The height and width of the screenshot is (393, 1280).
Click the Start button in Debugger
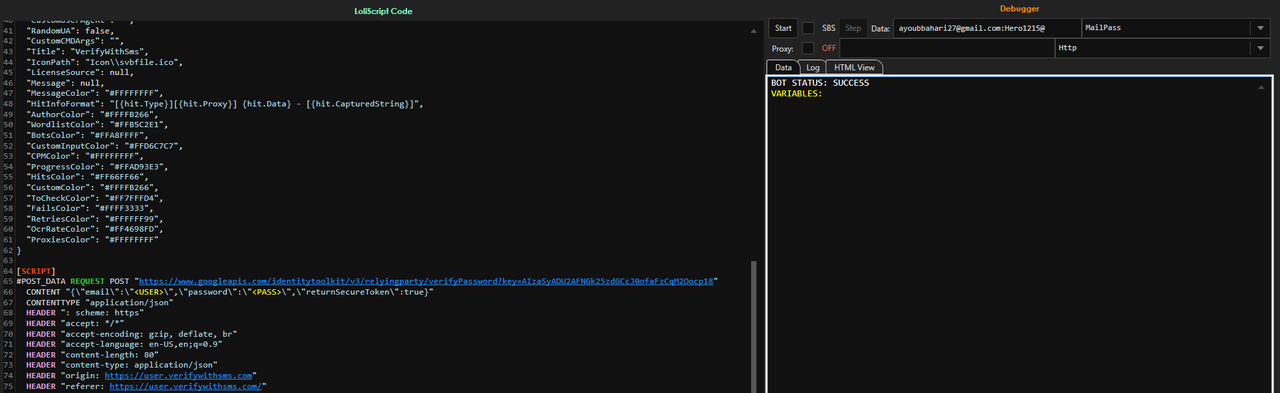pyautogui.click(x=784, y=28)
